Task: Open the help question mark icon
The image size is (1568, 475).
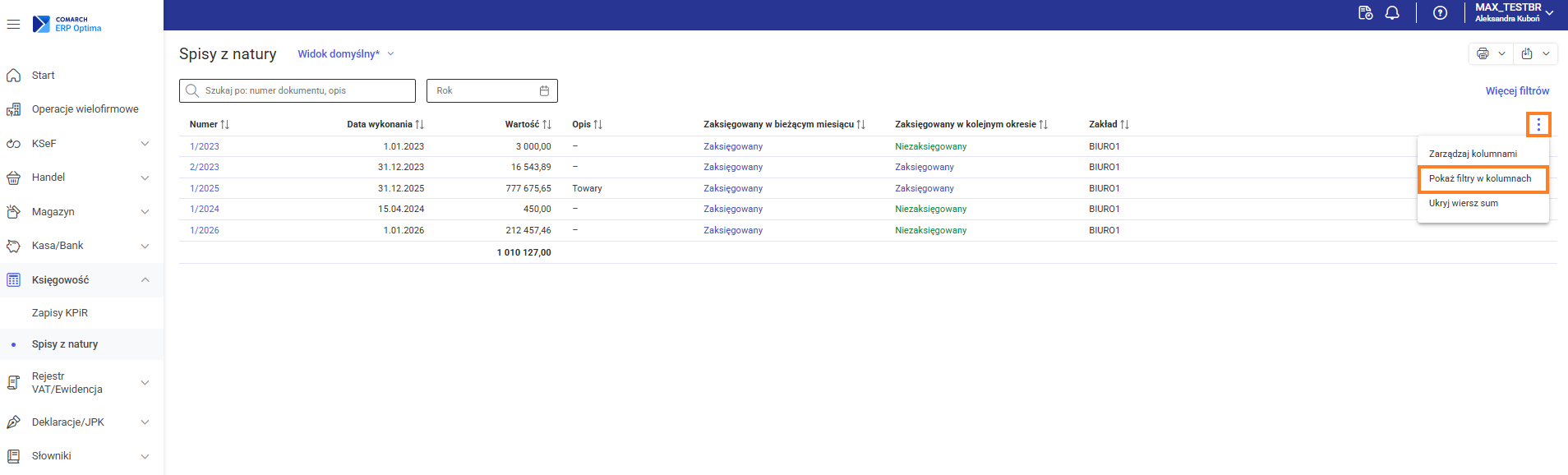Action: point(1440,13)
